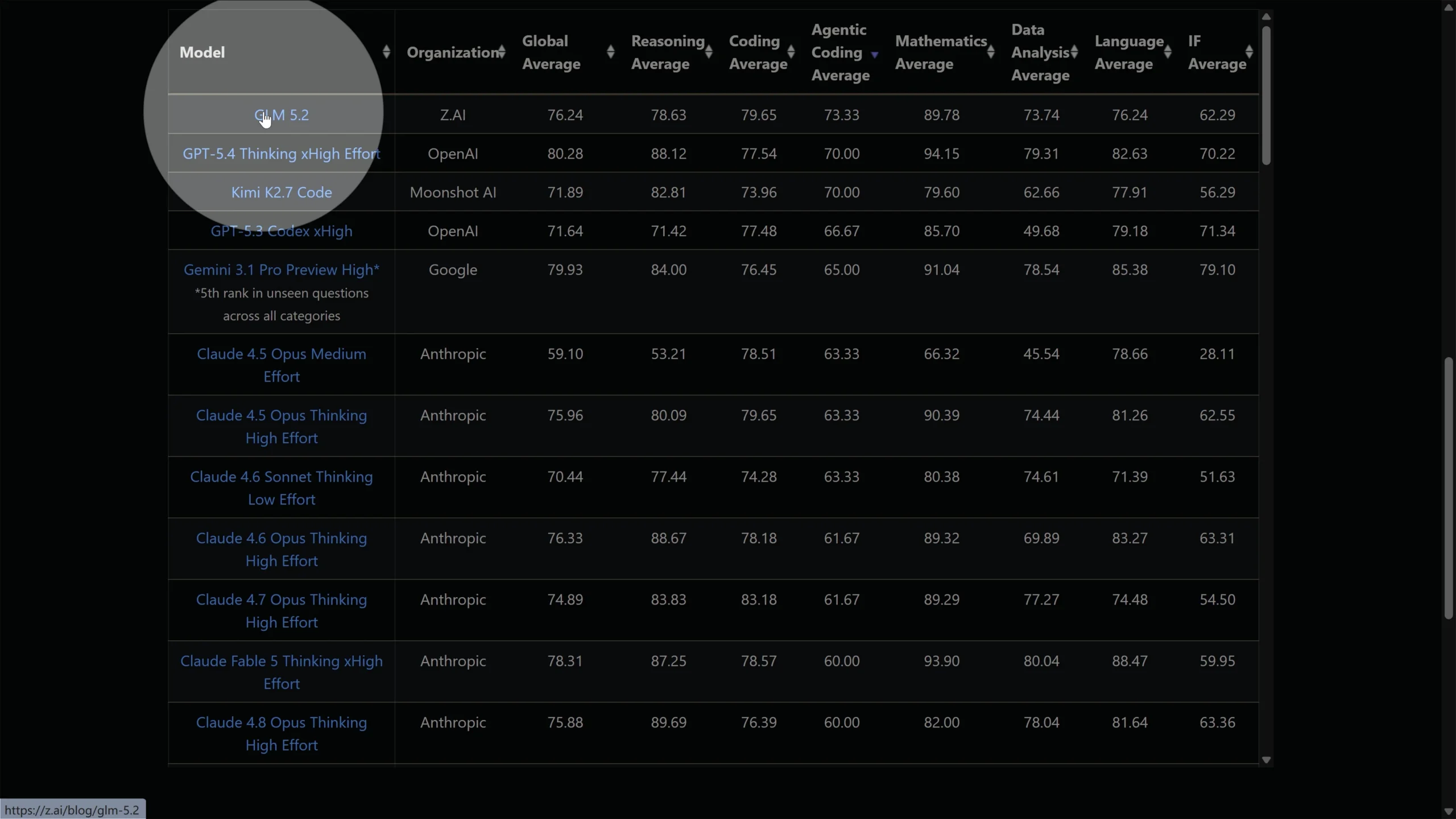Sort by Mathematics Average arrows
Viewport: 1456px width, 819px height.
click(991, 52)
